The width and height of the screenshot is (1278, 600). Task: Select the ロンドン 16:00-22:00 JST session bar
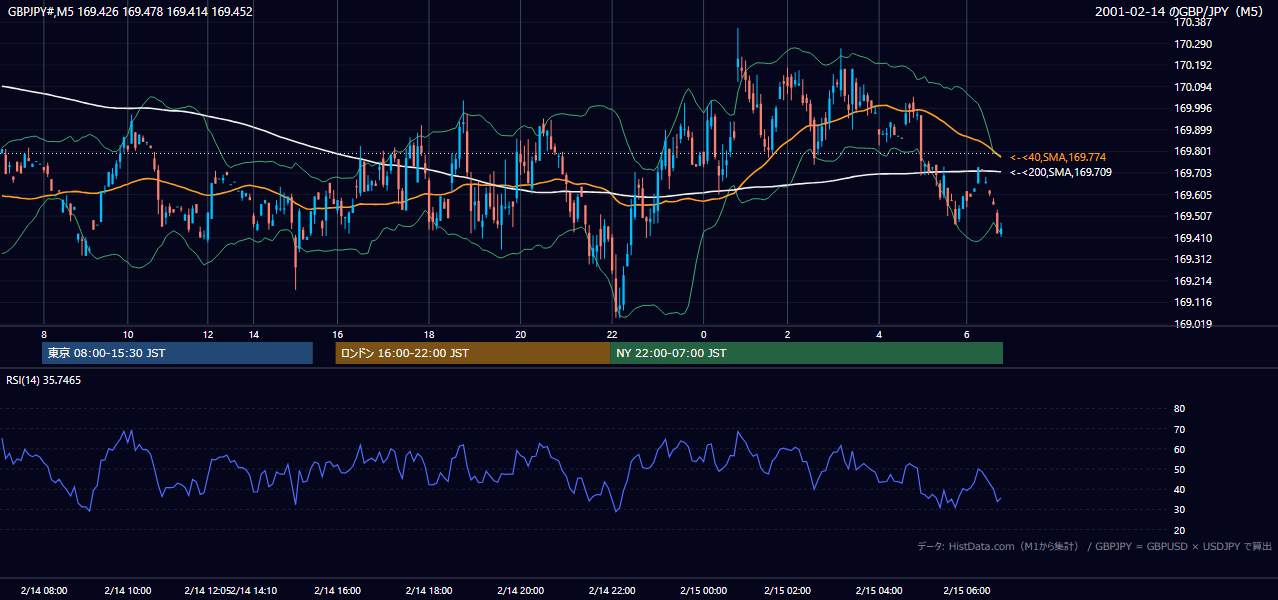(472, 353)
